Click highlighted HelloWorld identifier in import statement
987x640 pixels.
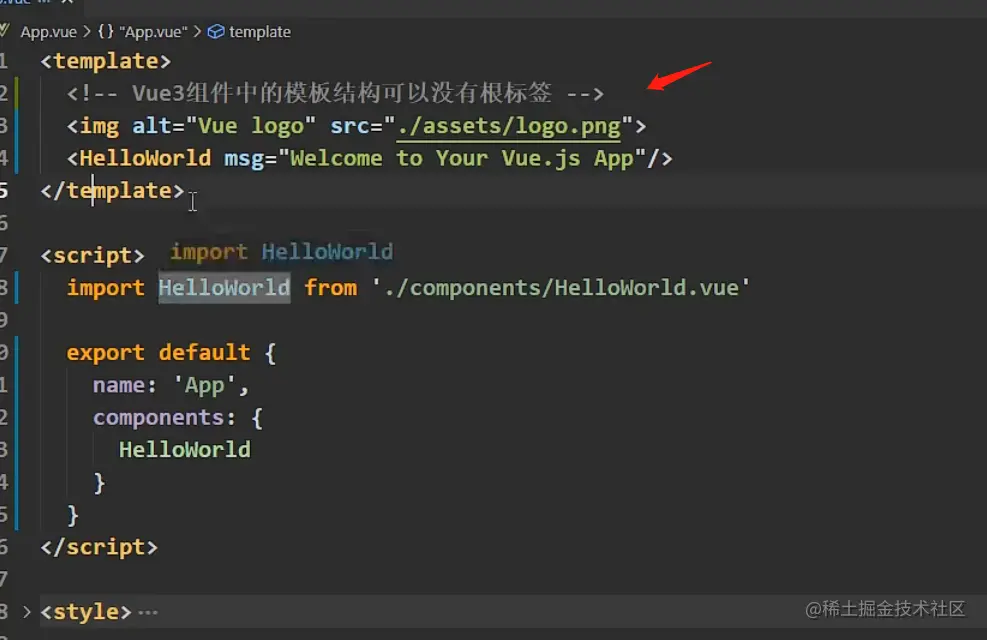[x=224, y=288]
